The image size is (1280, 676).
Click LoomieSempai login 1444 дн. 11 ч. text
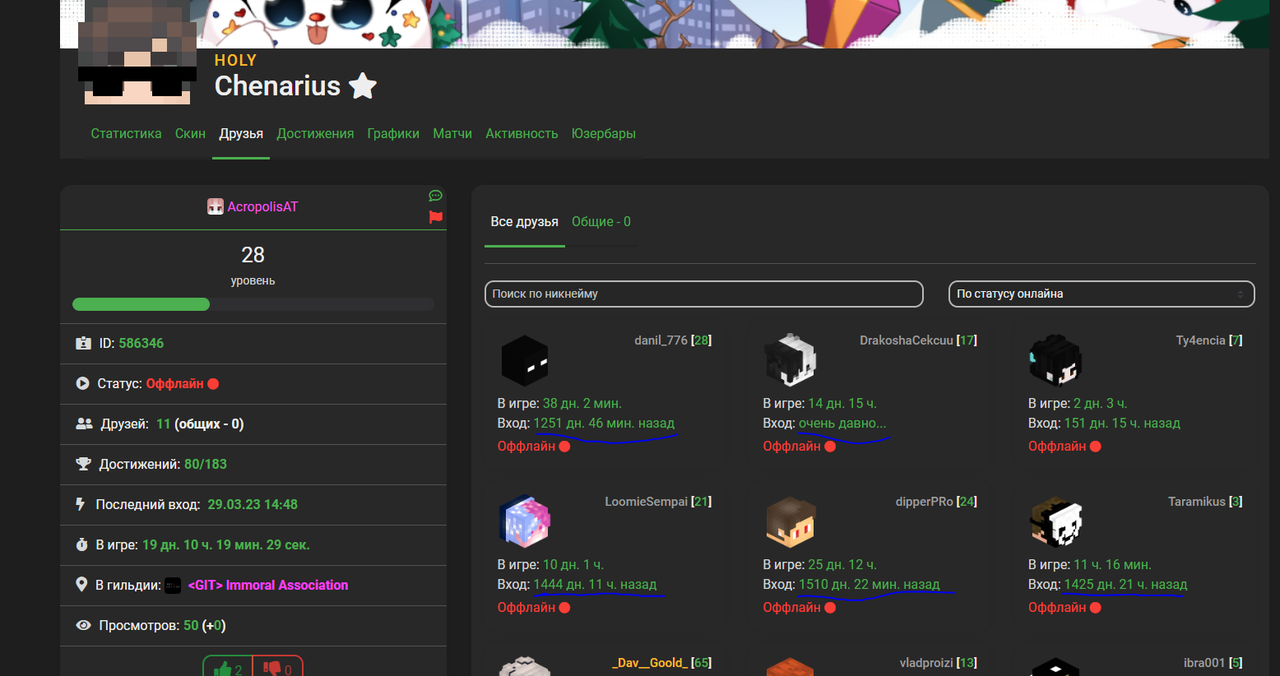[x=595, y=584]
